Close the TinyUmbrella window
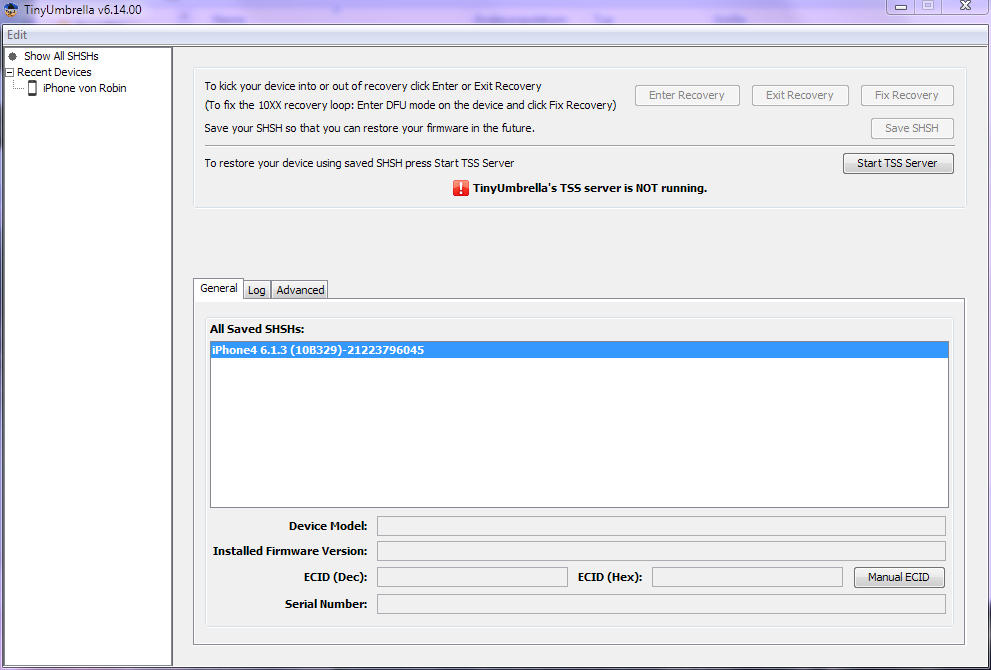The height and width of the screenshot is (670, 991). [965, 6]
